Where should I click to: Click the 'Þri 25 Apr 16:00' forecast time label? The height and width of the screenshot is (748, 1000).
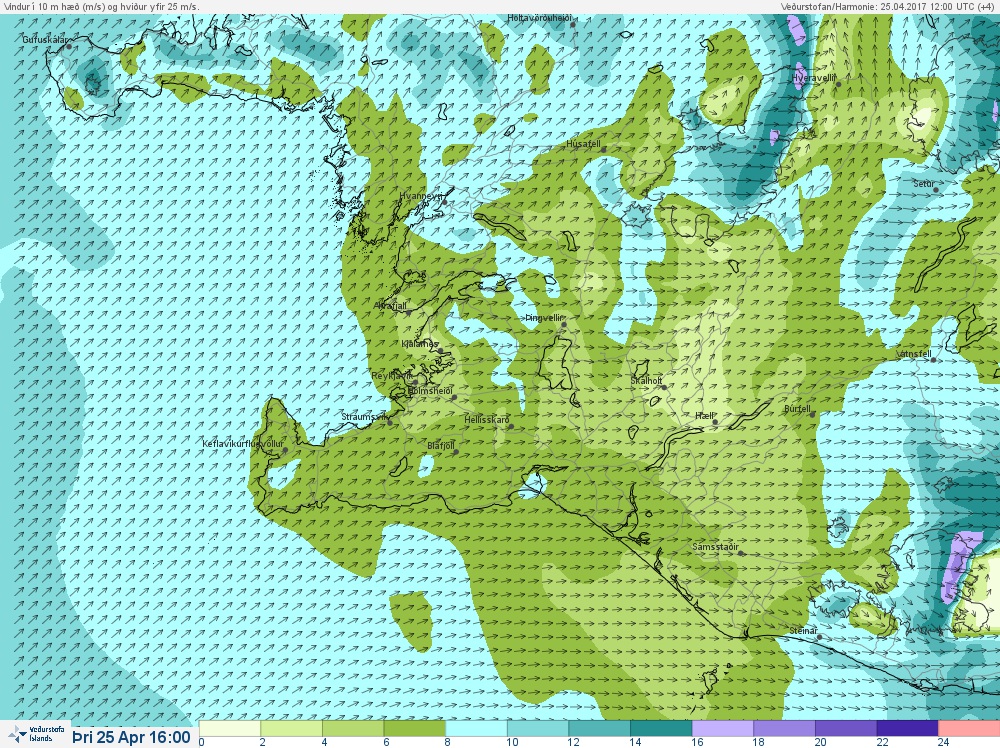click(x=131, y=737)
